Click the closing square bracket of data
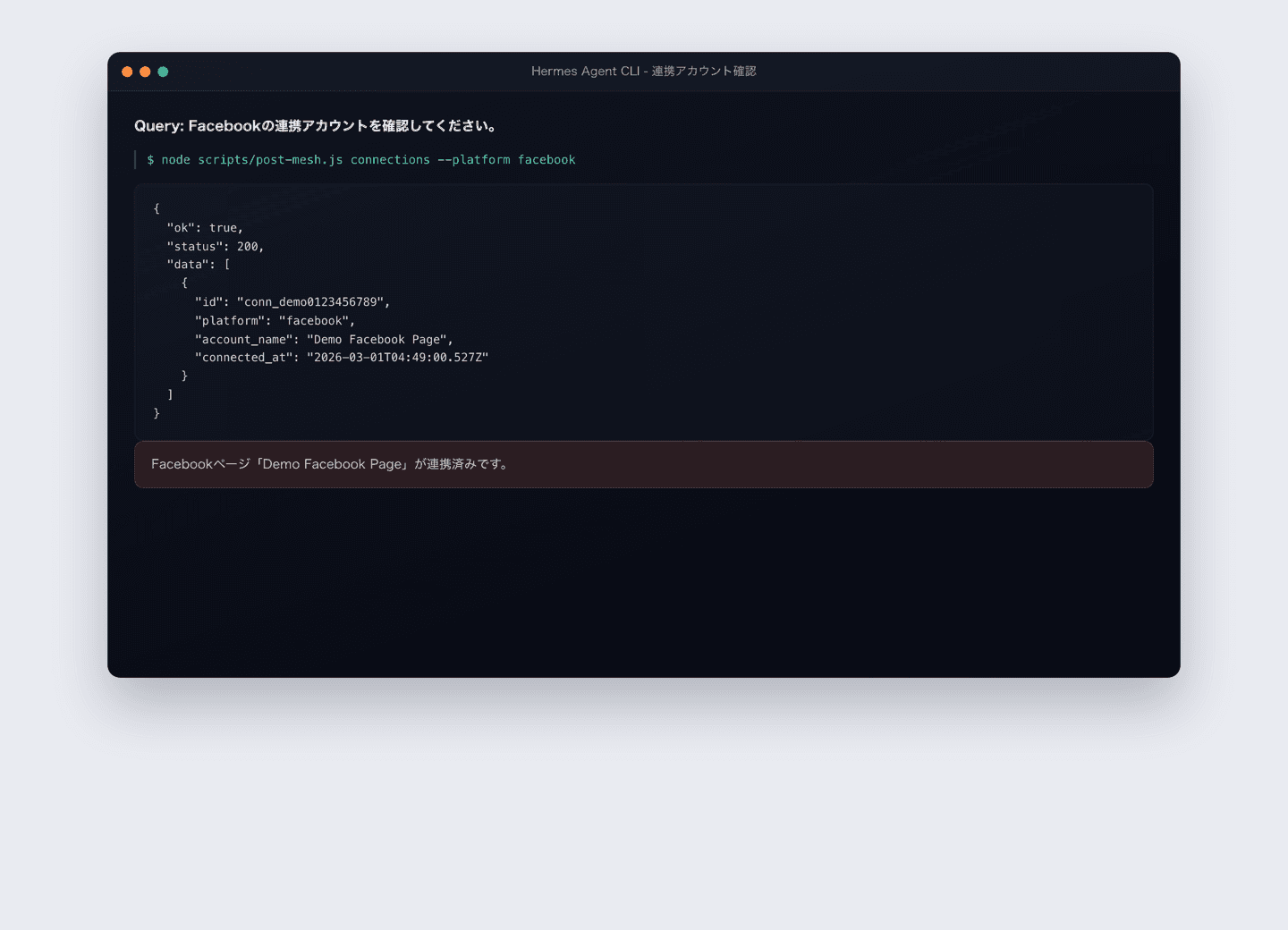The image size is (1288, 930). coord(170,394)
